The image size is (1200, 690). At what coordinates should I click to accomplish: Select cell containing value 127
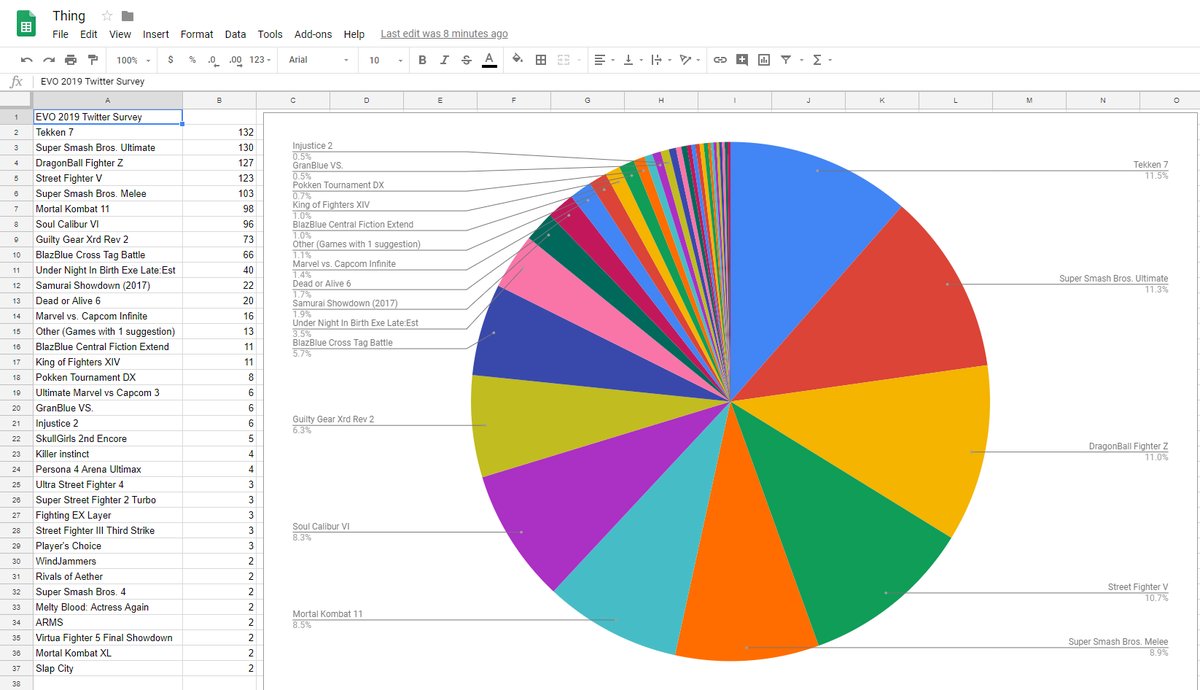(x=219, y=163)
